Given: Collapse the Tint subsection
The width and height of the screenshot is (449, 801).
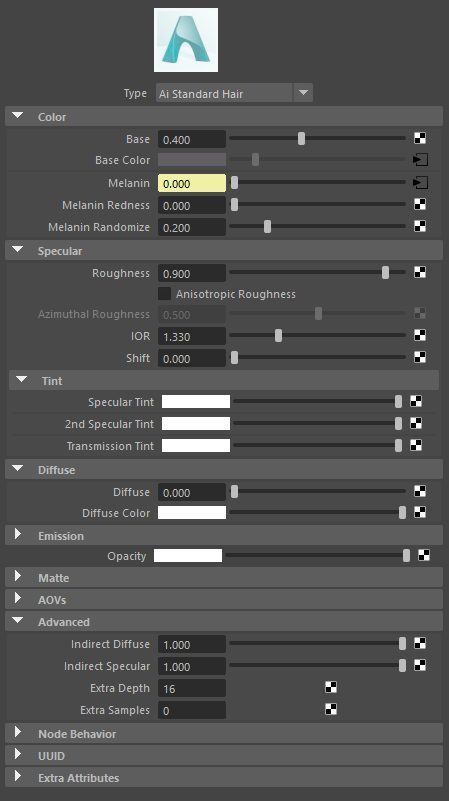Looking at the screenshot, I should 21,380.
